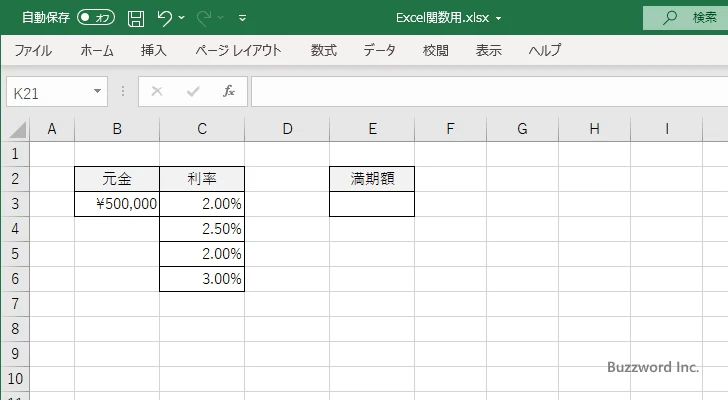Viewport: 728px width, 400px height.
Task: Select column A header
Action: tap(52, 129)
